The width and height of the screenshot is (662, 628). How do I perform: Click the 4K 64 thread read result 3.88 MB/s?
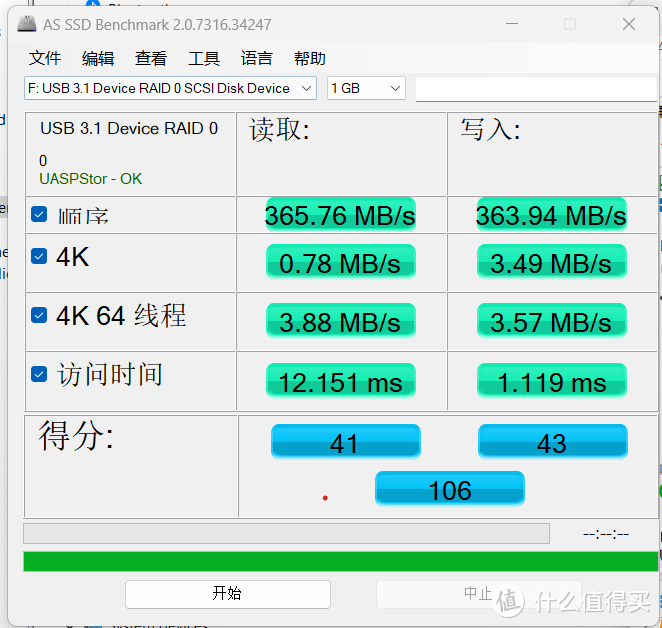coord(340,321)
